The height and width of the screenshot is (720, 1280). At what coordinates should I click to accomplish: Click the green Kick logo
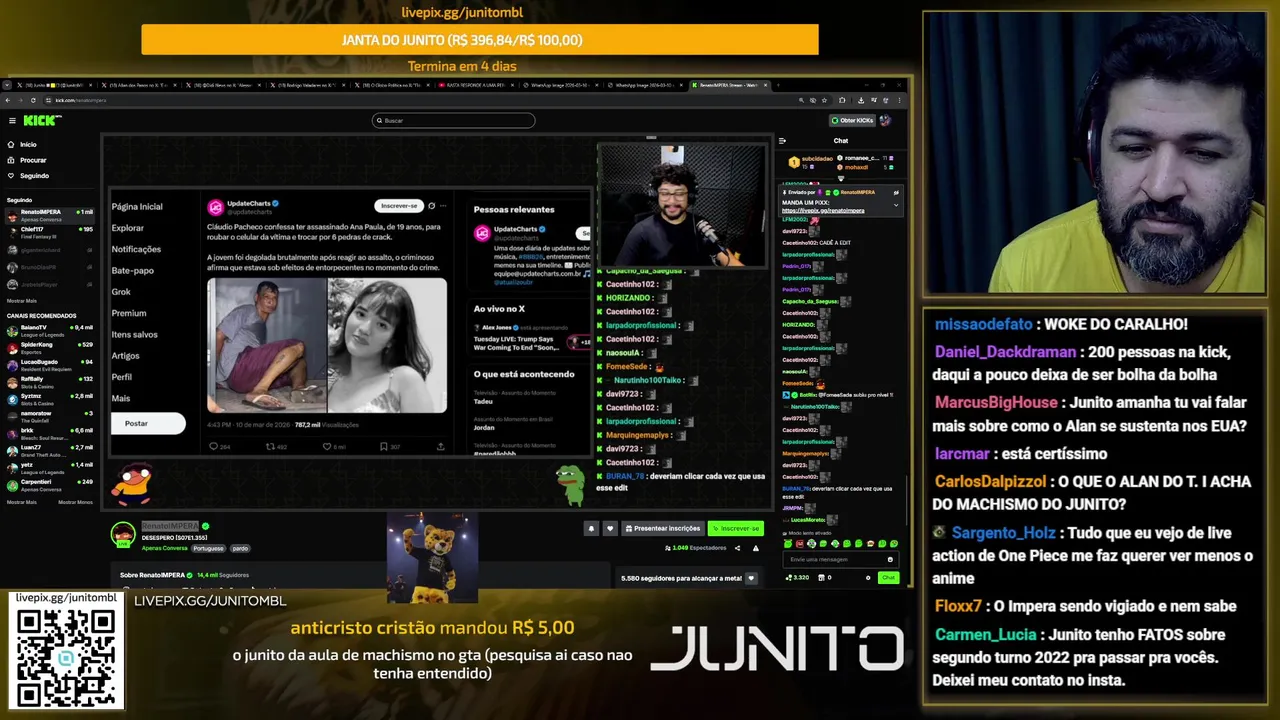tap(42, 120)
